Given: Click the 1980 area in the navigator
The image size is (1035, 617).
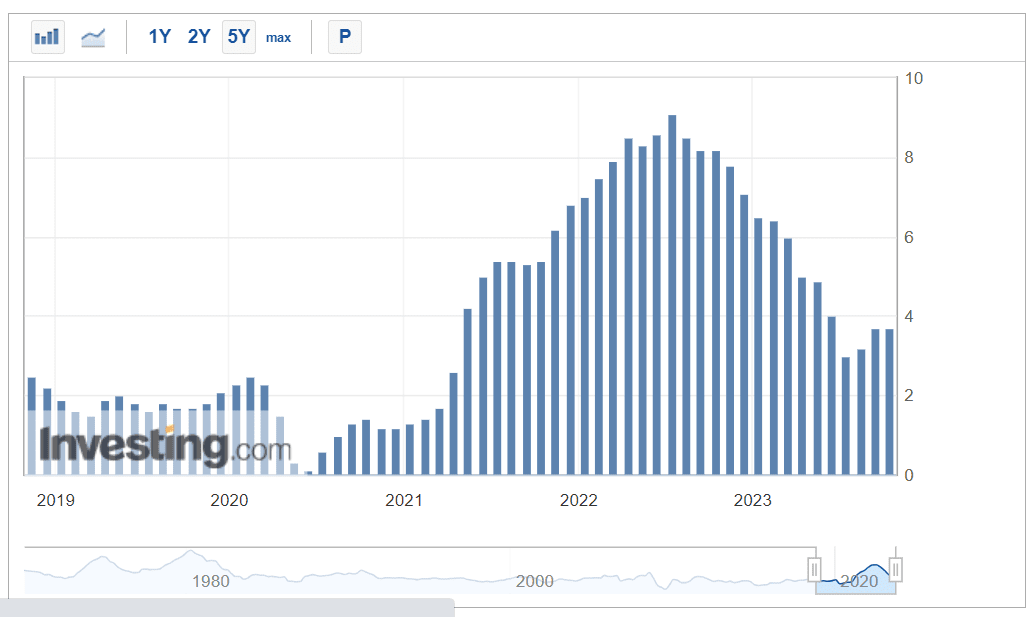Looking at the screenshot, I should 210,581.
